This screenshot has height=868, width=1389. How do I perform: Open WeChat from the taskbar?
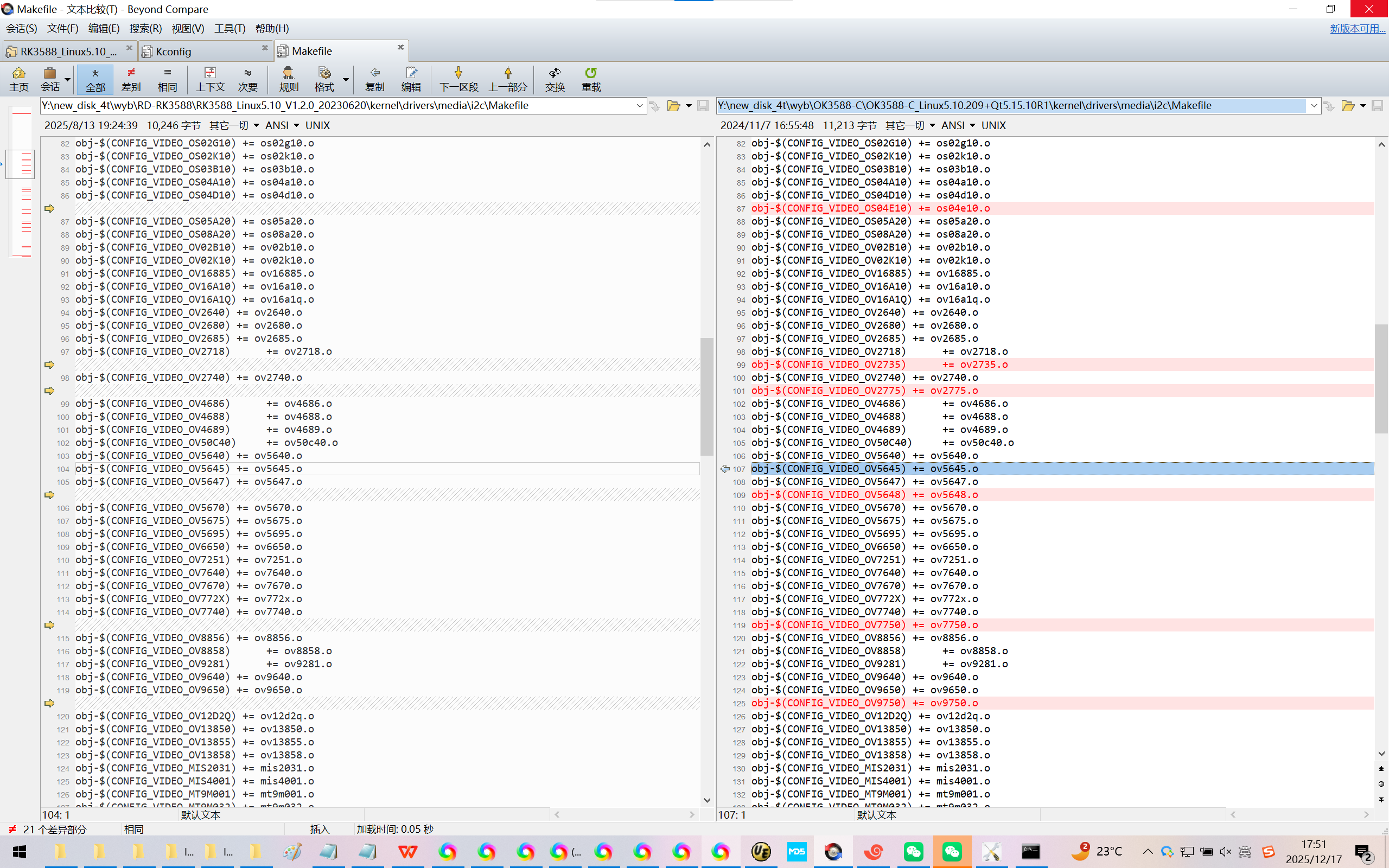pyautogui.click(x=913, y=851)
